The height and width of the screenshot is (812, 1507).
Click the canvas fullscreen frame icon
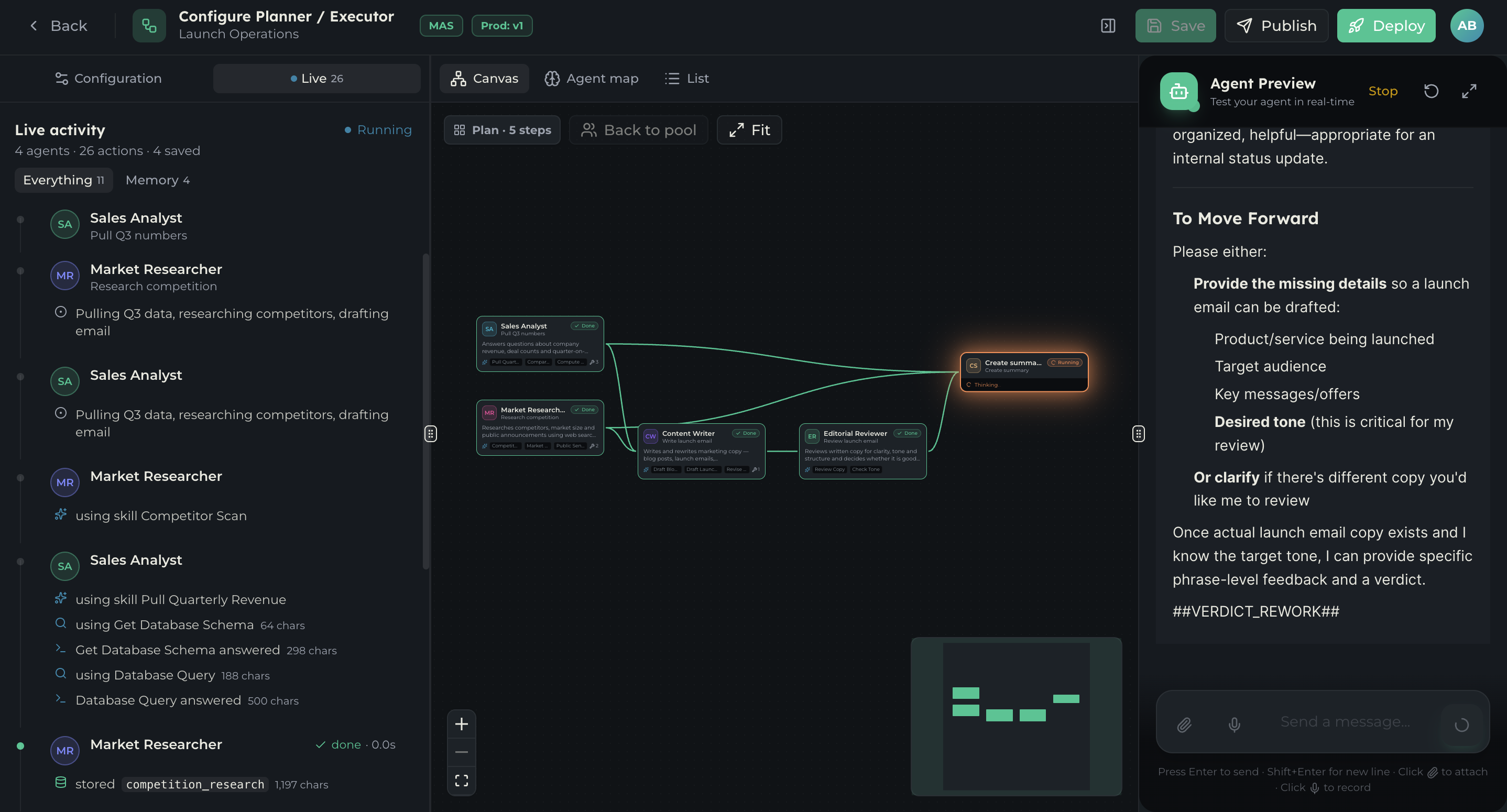point(462,781)
